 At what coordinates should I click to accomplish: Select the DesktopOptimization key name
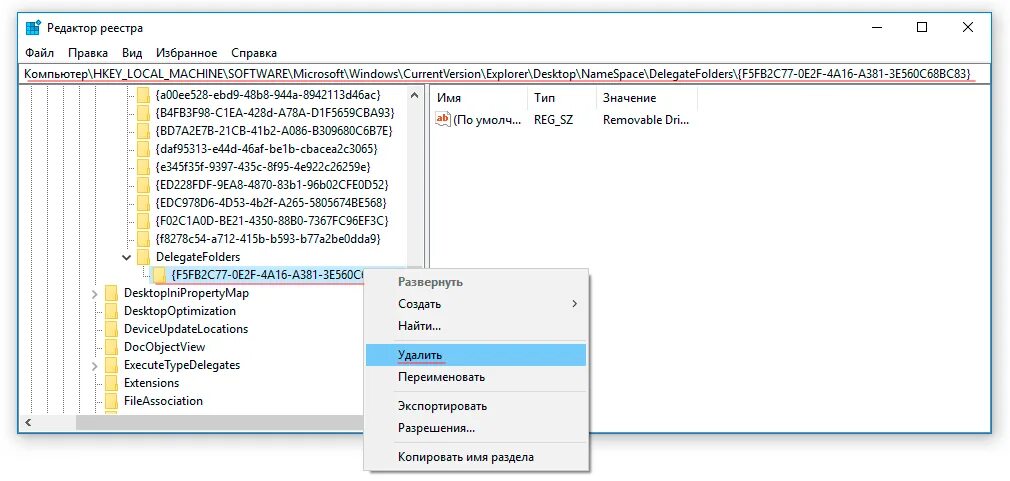click(x=180, y=311)
